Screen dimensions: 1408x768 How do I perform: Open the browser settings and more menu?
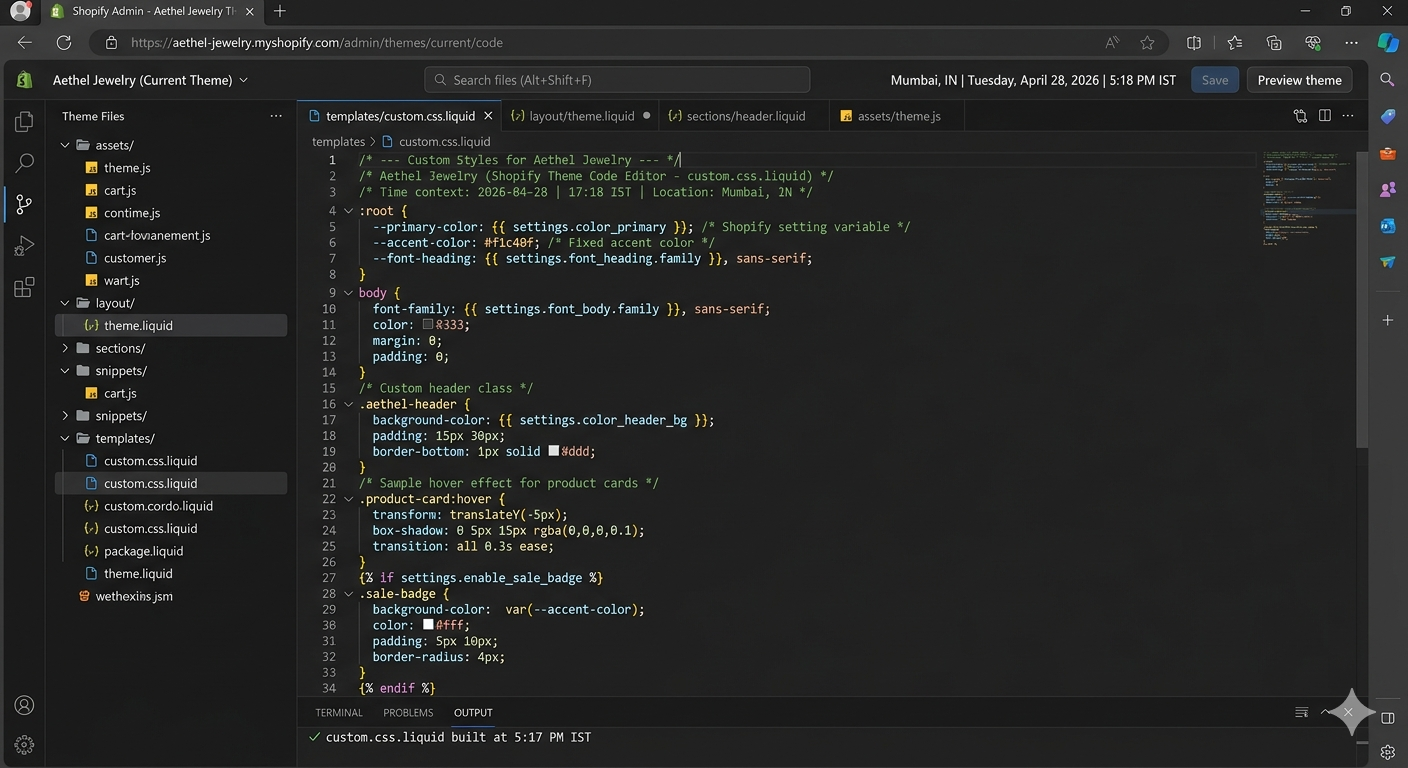(x=1352, y=43)
